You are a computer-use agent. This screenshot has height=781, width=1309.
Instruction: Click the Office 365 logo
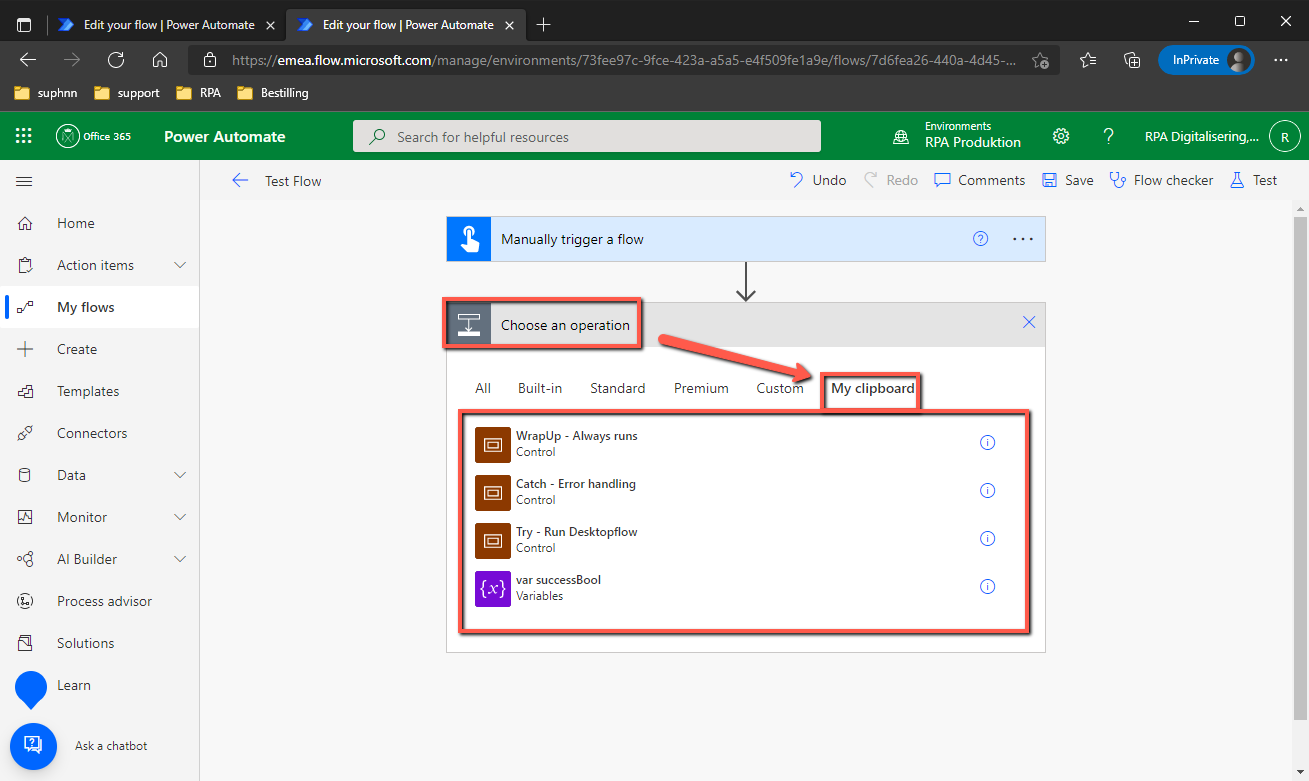pyautogui.click(x=93, y=136)
